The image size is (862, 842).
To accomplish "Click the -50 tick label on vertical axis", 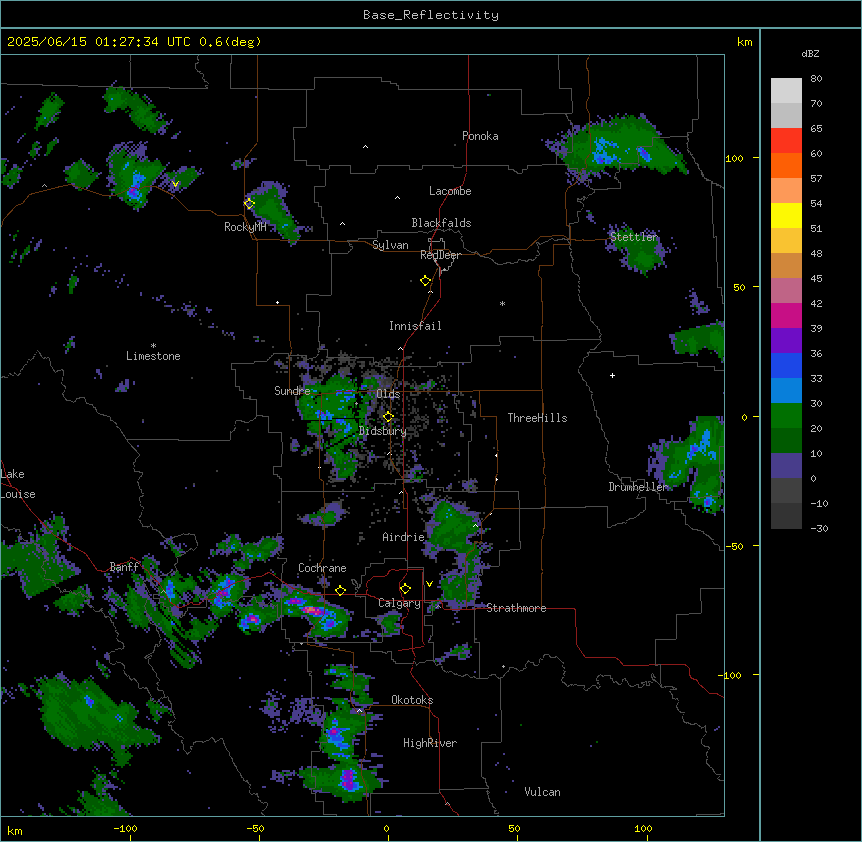I will [x=734, y=546].
